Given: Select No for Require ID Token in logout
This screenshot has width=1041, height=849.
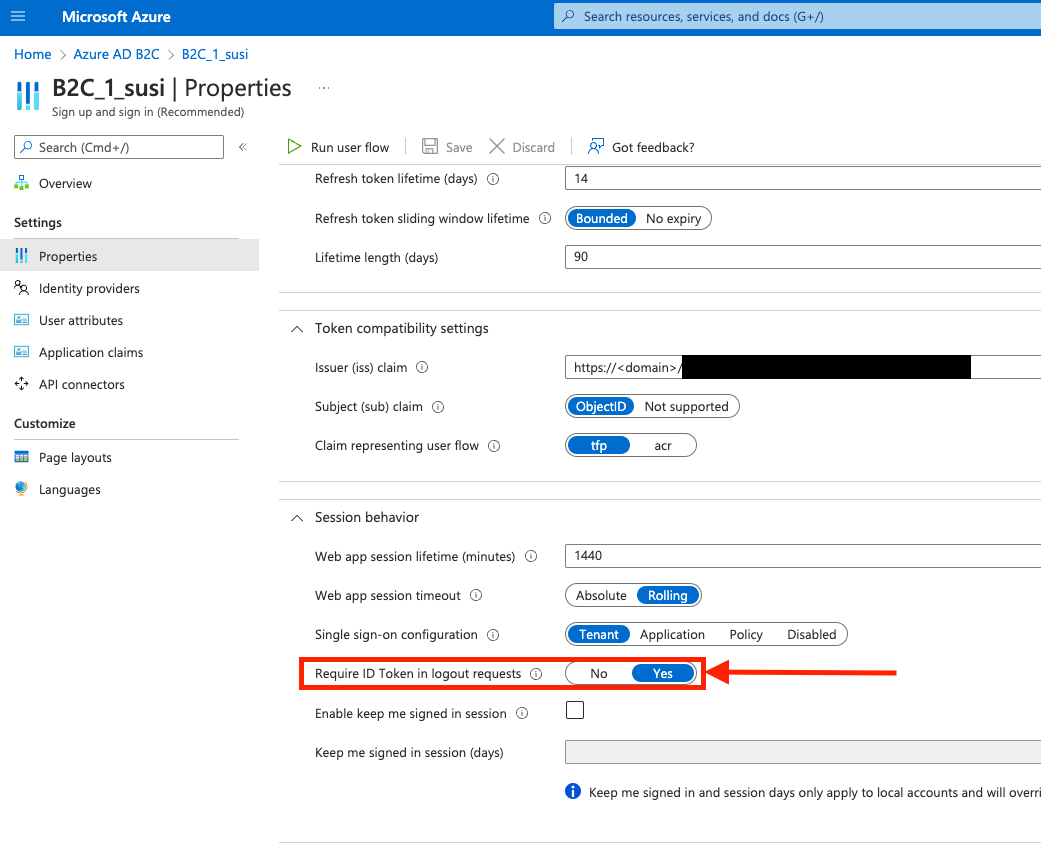Looking at the screenshot, I should click(x=598, y=674).
